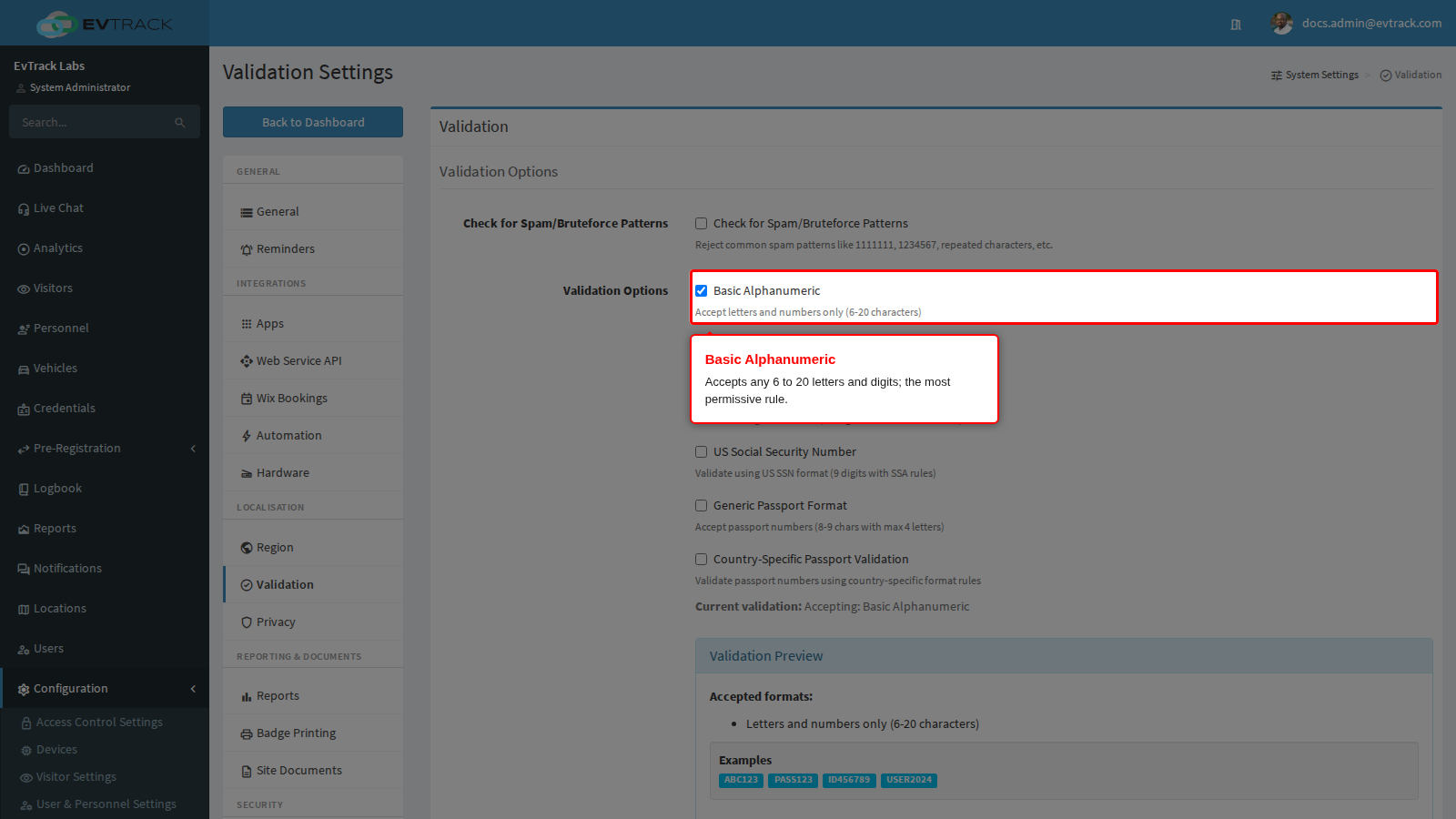
Task: Click the Badge Printing printer icon
Action: (247, 733)
